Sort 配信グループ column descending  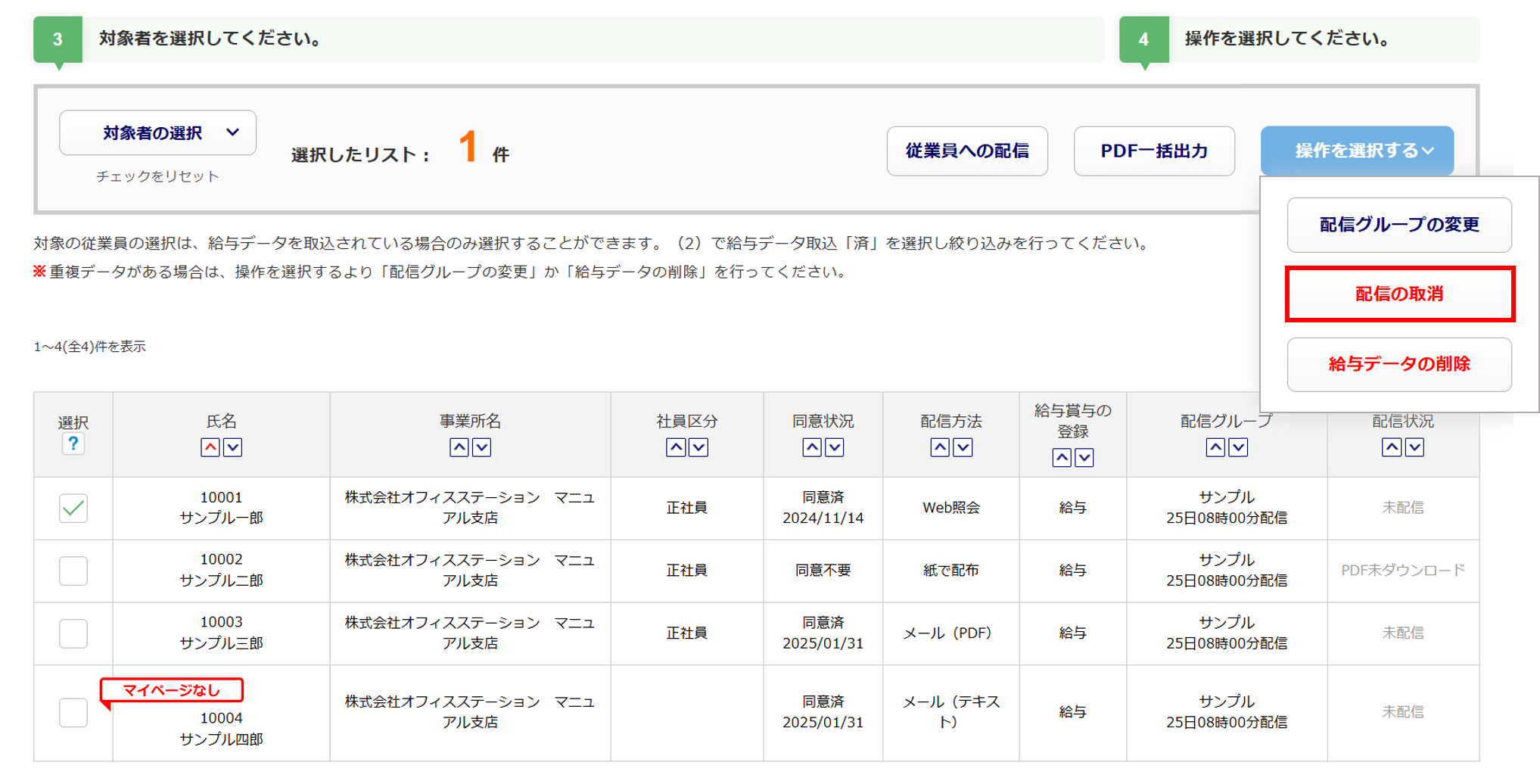(1238, 447)
